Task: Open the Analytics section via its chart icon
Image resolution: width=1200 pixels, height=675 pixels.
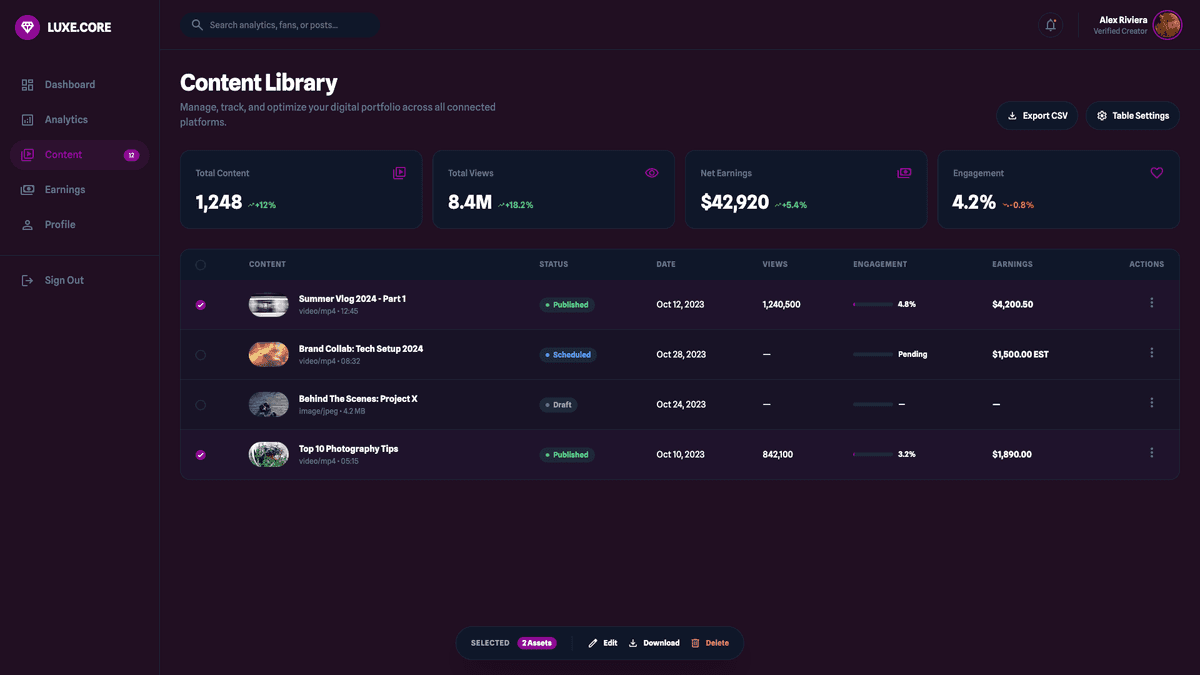Action: pos(28,119)
